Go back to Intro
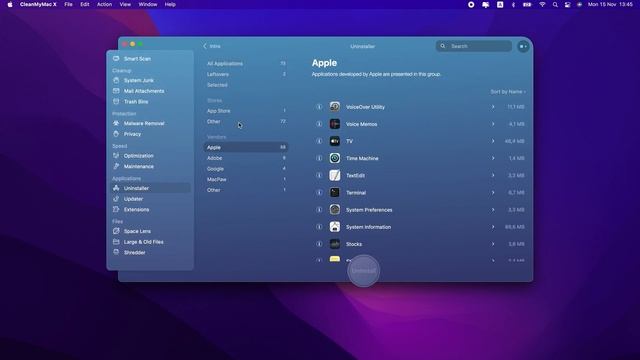The width and height of the screenshot is (640, 360). [212, 47]
